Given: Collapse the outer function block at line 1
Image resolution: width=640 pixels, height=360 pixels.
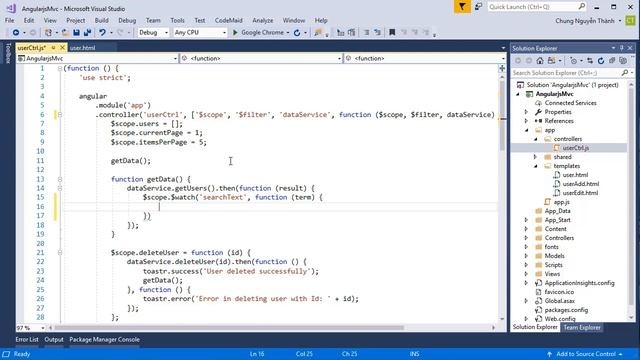Looking at the screenshot, I should click(x=60, y=69).
